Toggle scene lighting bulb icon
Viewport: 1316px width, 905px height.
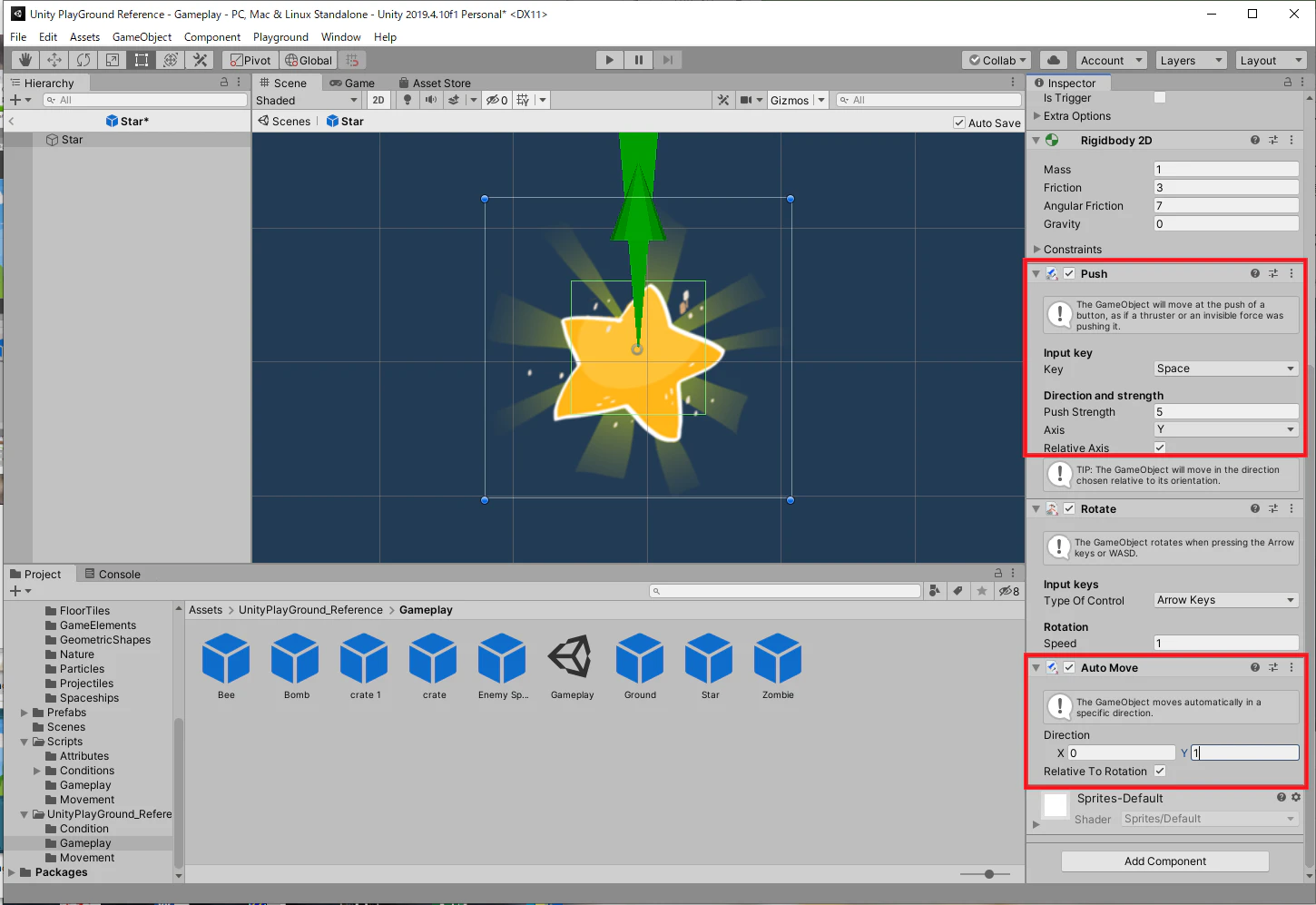408,100
